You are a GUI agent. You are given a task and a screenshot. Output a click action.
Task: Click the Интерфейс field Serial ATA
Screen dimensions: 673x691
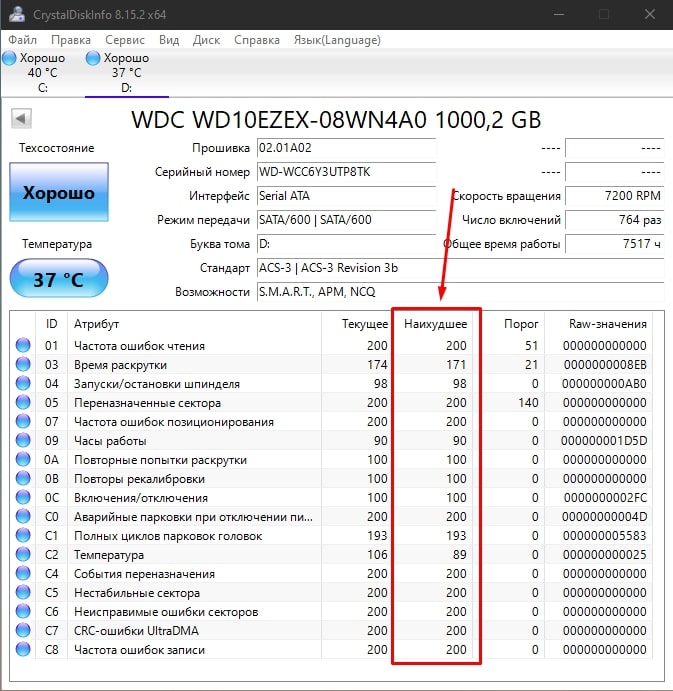coord(346,196)
